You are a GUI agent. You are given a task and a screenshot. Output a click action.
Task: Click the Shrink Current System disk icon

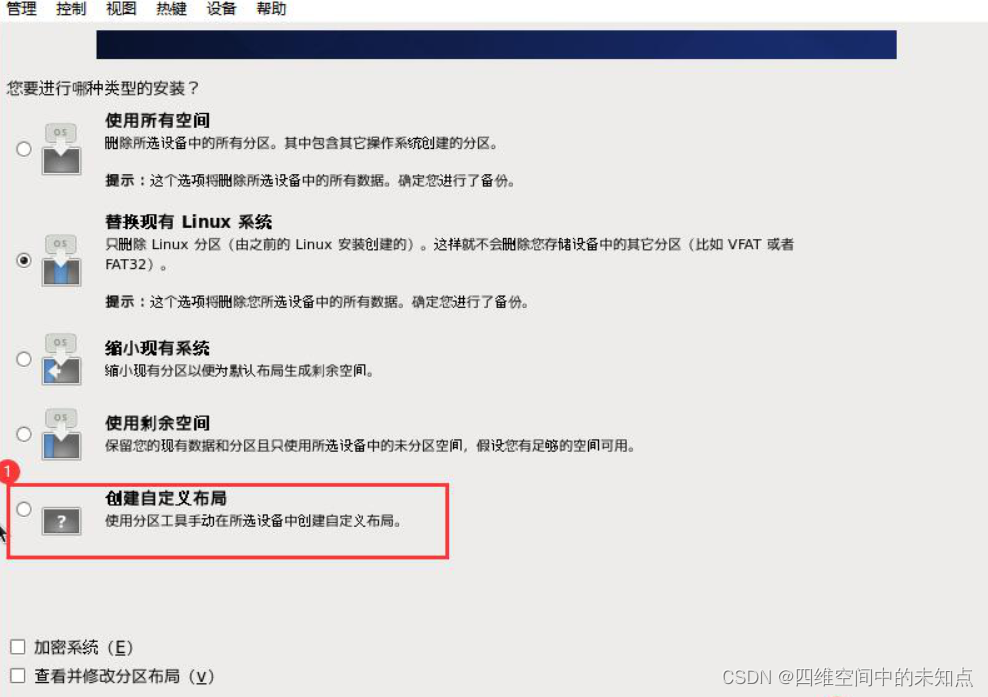point(61,359)
